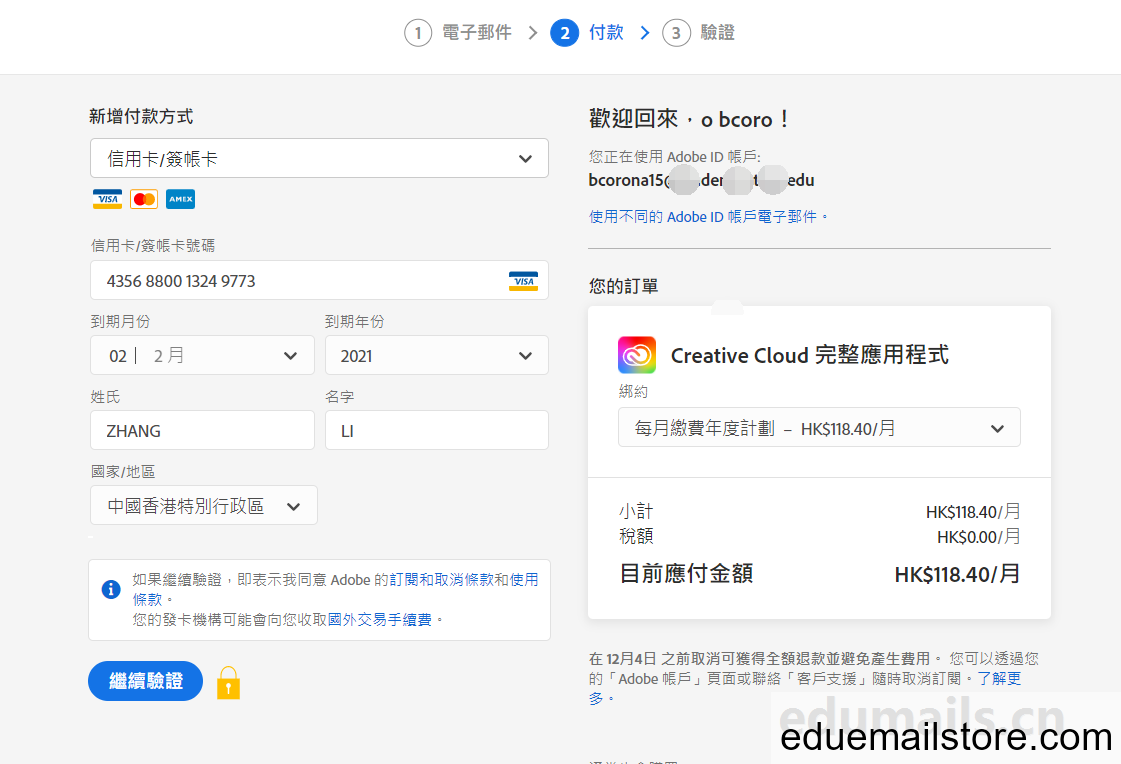Open the expiry year dropdown showing 2021

click(437, 355)
